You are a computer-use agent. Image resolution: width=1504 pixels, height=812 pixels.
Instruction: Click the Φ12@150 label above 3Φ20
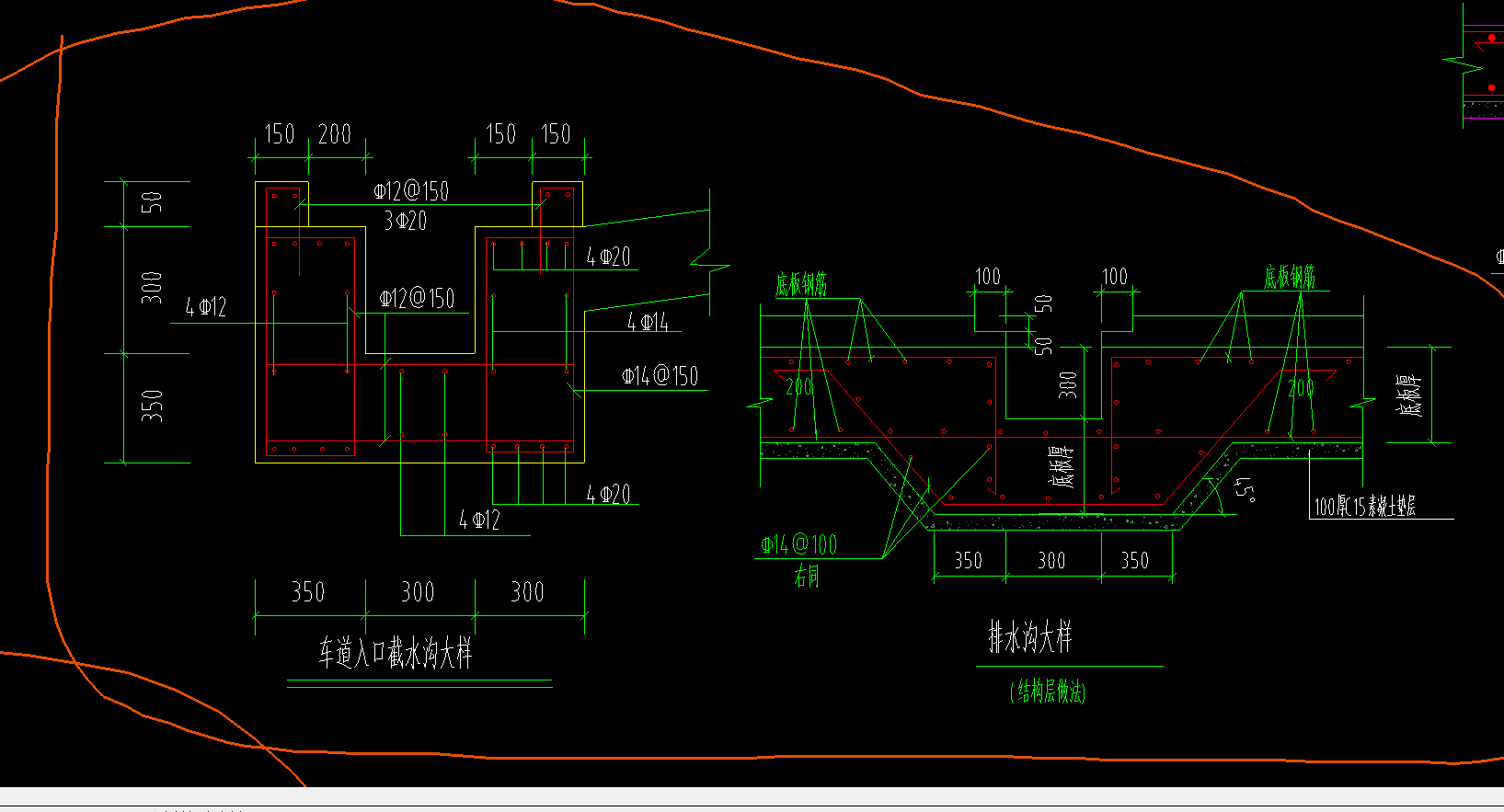click(x=411, y=191)
